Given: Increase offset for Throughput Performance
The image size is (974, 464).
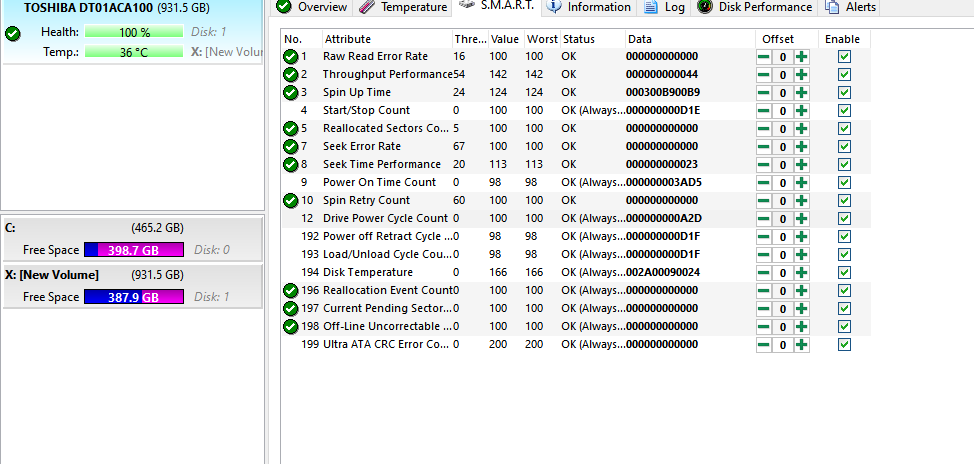Looking at the screenshot, I should point(802,75).
